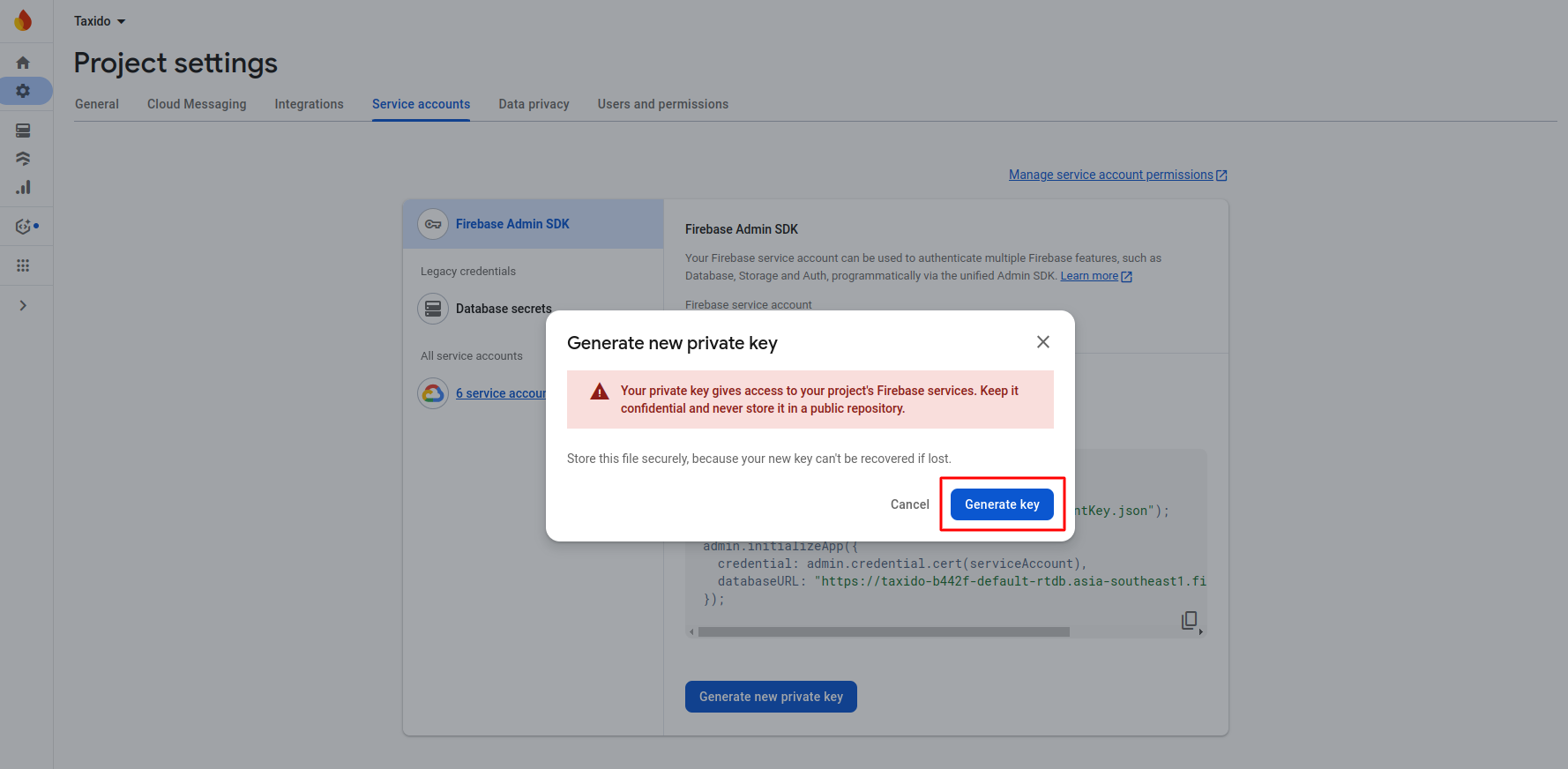Click the Generate key button
Image resolution: width=1568 pixels, height=769 pixels.
pos(1002,504)
